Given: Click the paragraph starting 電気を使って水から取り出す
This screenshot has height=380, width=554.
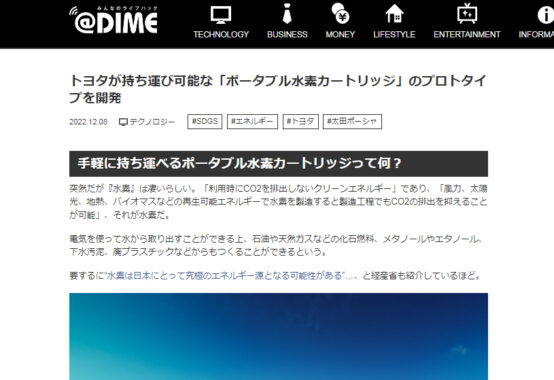Looking at the screenshot, I should point(276,245).
